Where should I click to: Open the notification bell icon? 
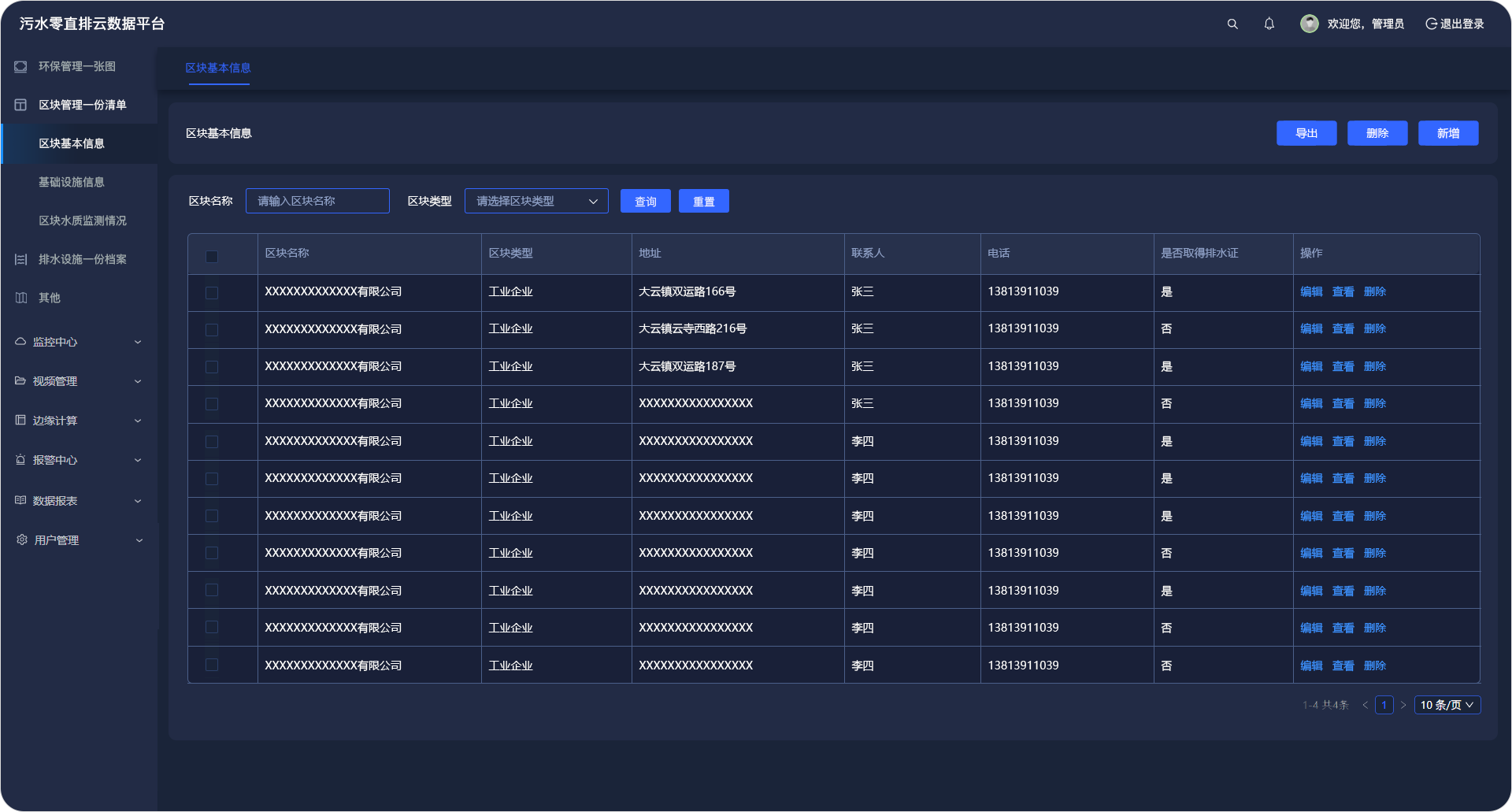1269,24
